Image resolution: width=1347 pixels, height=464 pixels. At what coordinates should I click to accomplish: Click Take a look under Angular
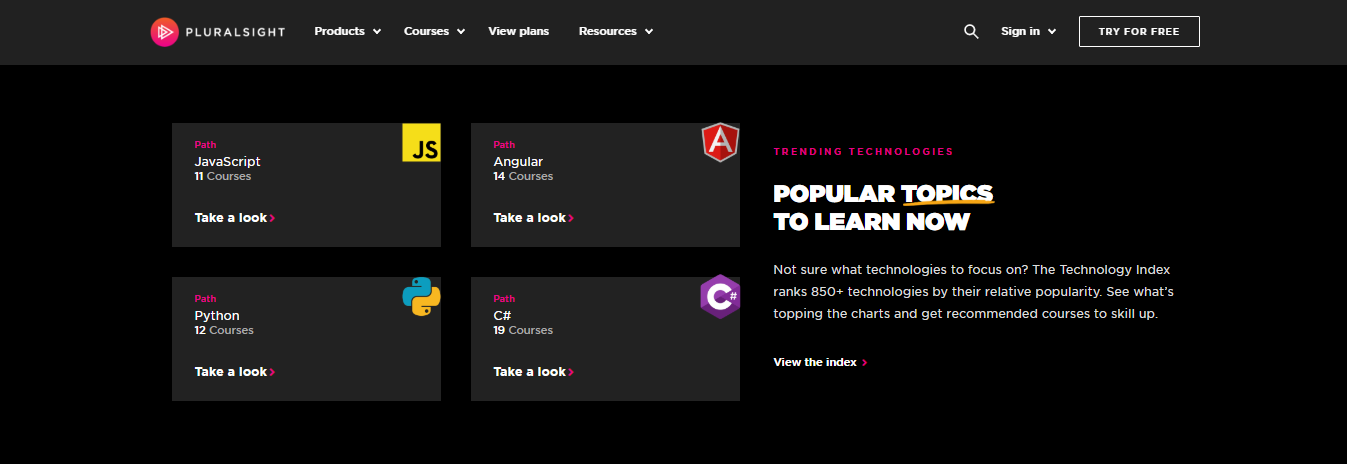pos(530,217)
